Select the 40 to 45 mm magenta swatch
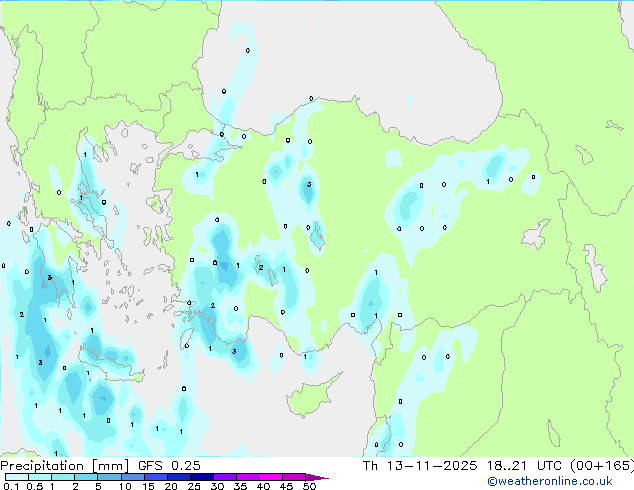 click(271, 477)
